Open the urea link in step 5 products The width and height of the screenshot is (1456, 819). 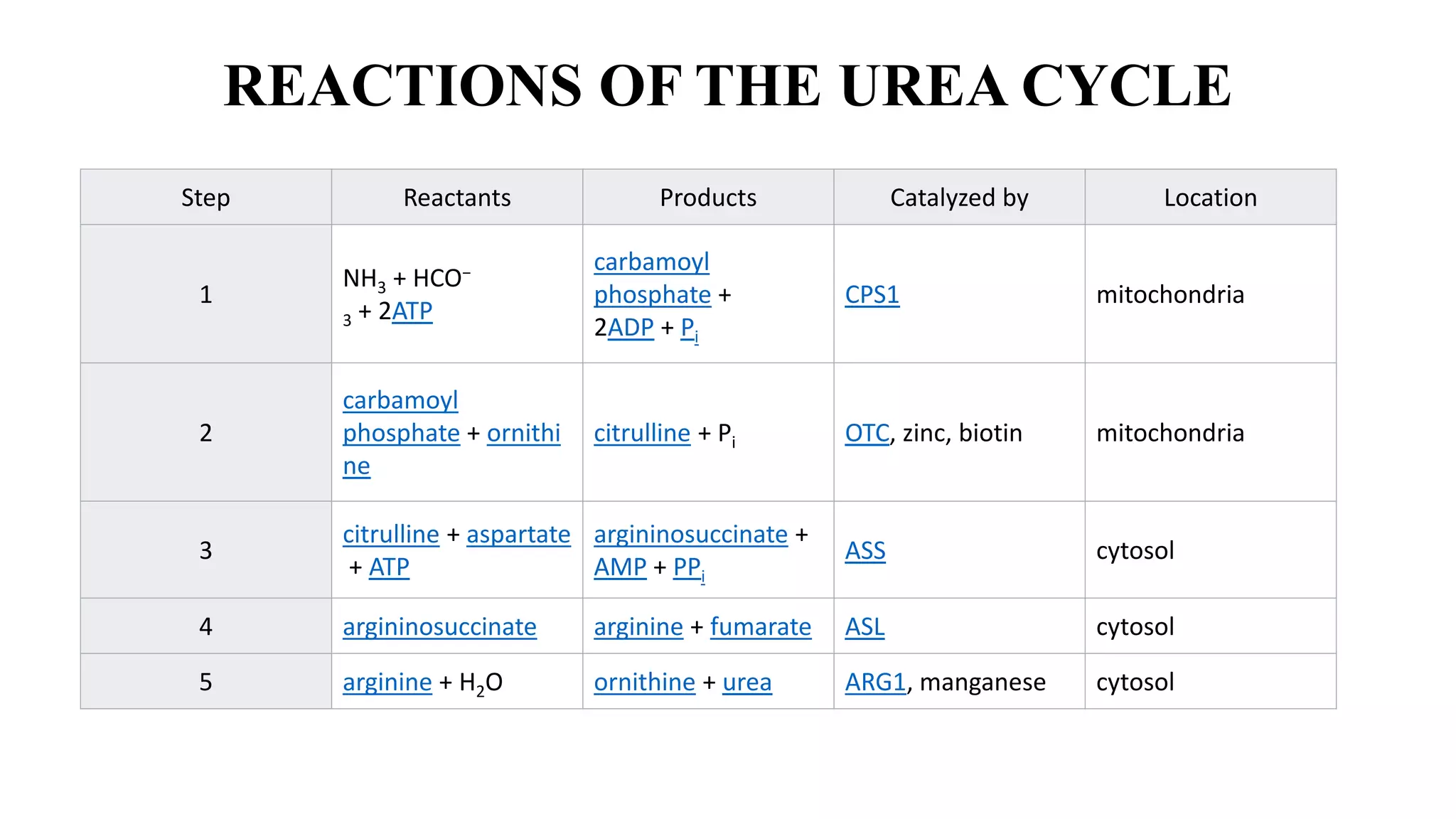pos(746,682)
